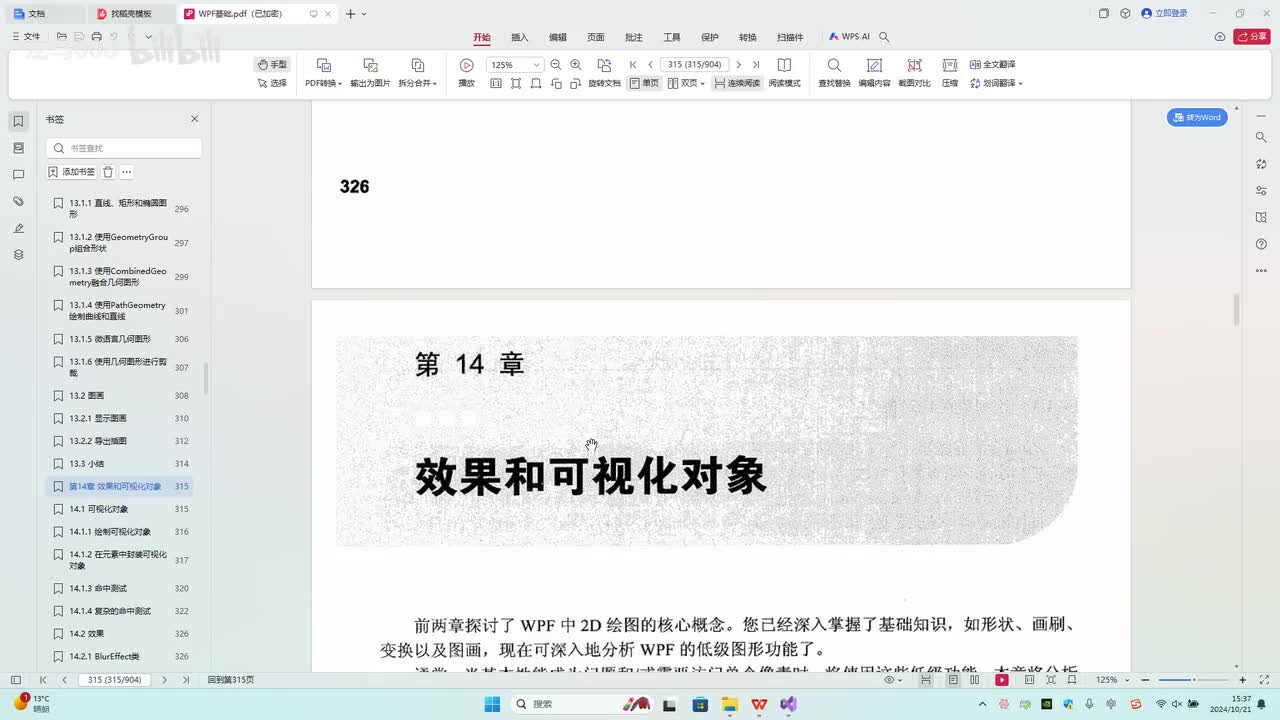Switch to the 找稻壳模板 tab
This screenshot has height=720, width=1280.
click(132, 14)
